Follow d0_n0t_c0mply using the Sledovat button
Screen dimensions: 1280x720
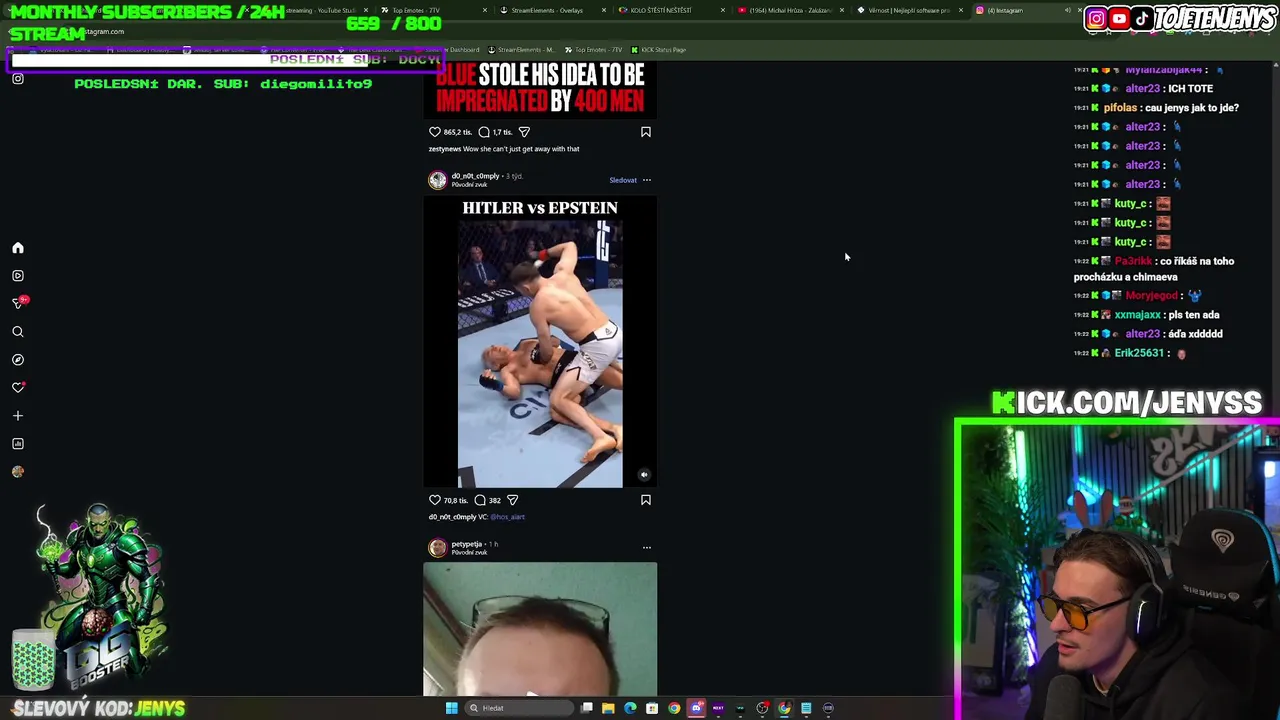[x=623, y=181]
